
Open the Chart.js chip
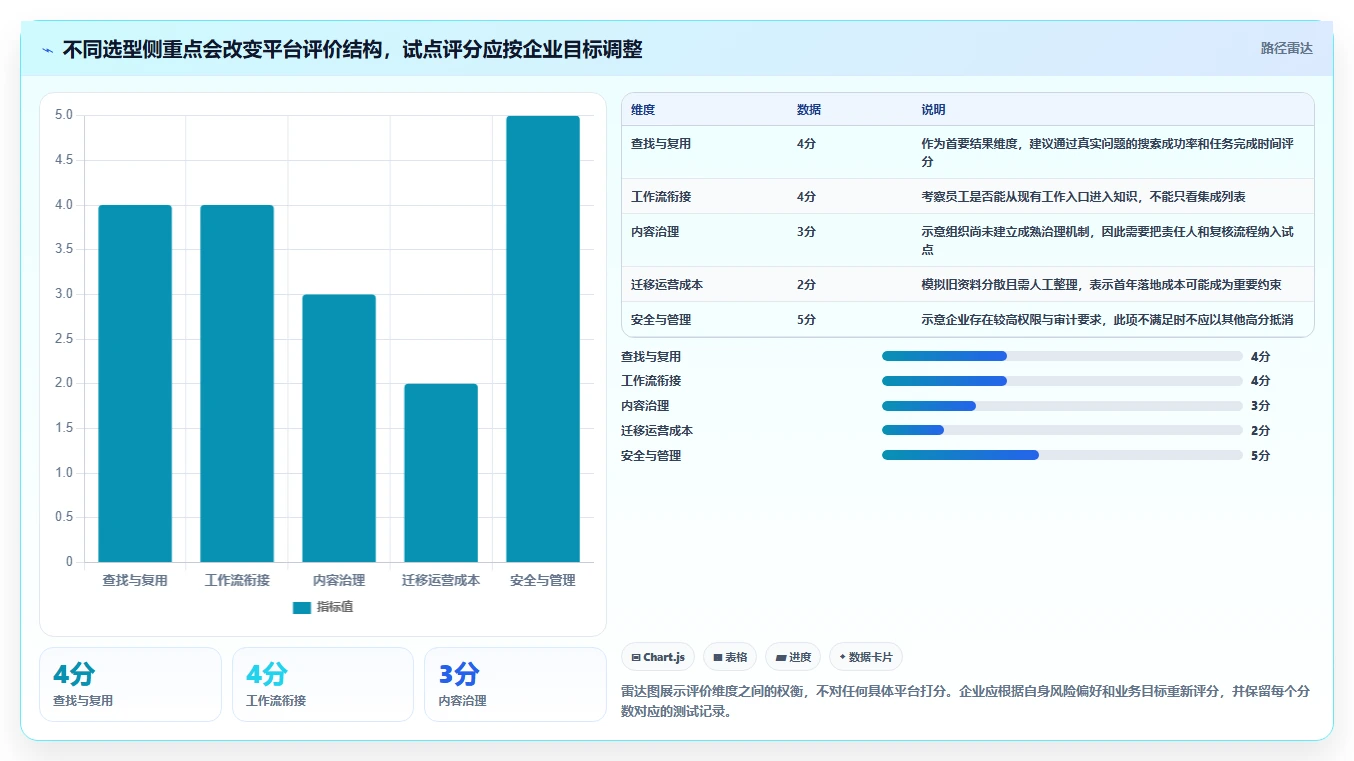click(x=658, y=657)
